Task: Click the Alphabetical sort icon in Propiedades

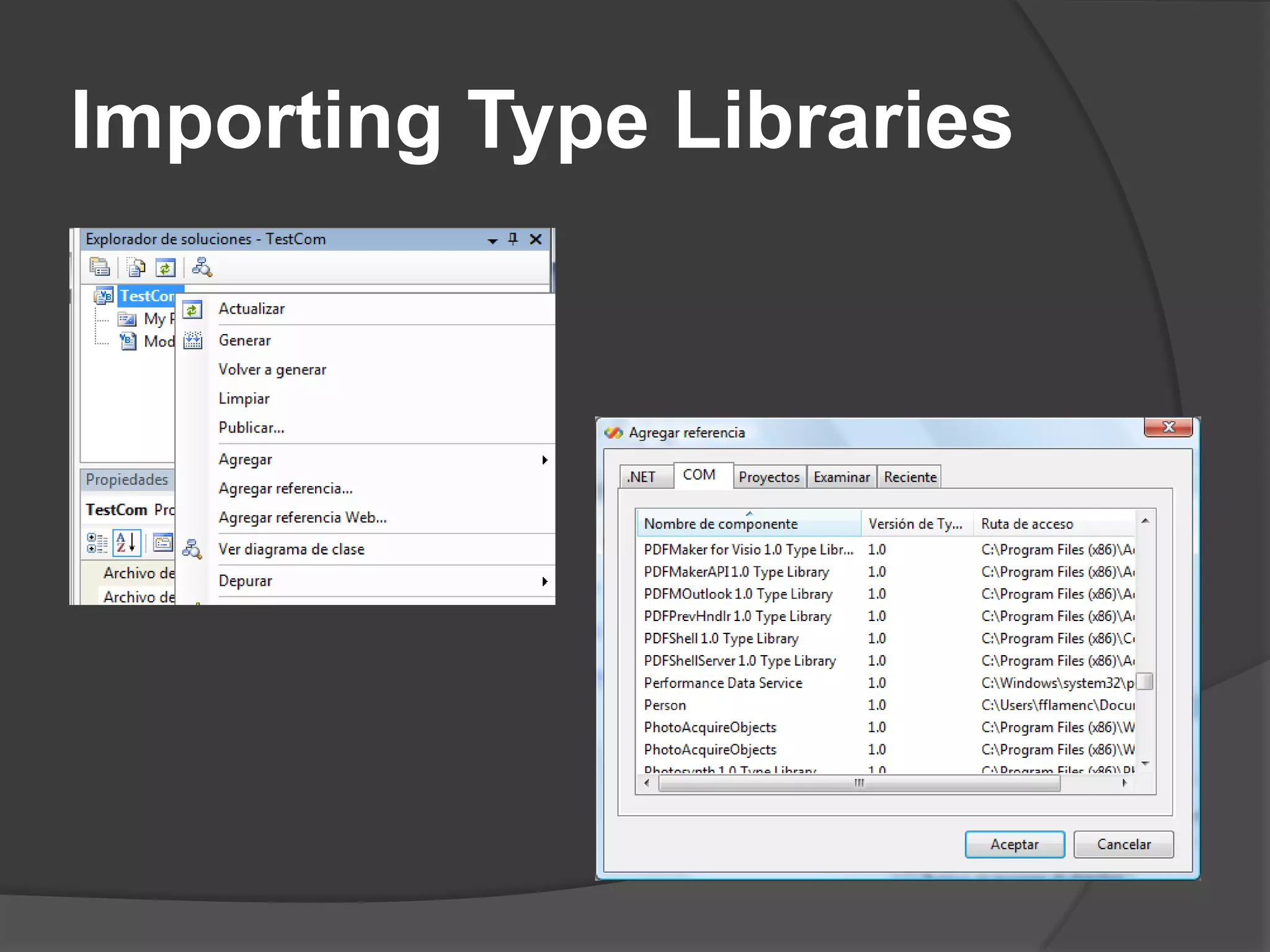Action: click(127, 543)
